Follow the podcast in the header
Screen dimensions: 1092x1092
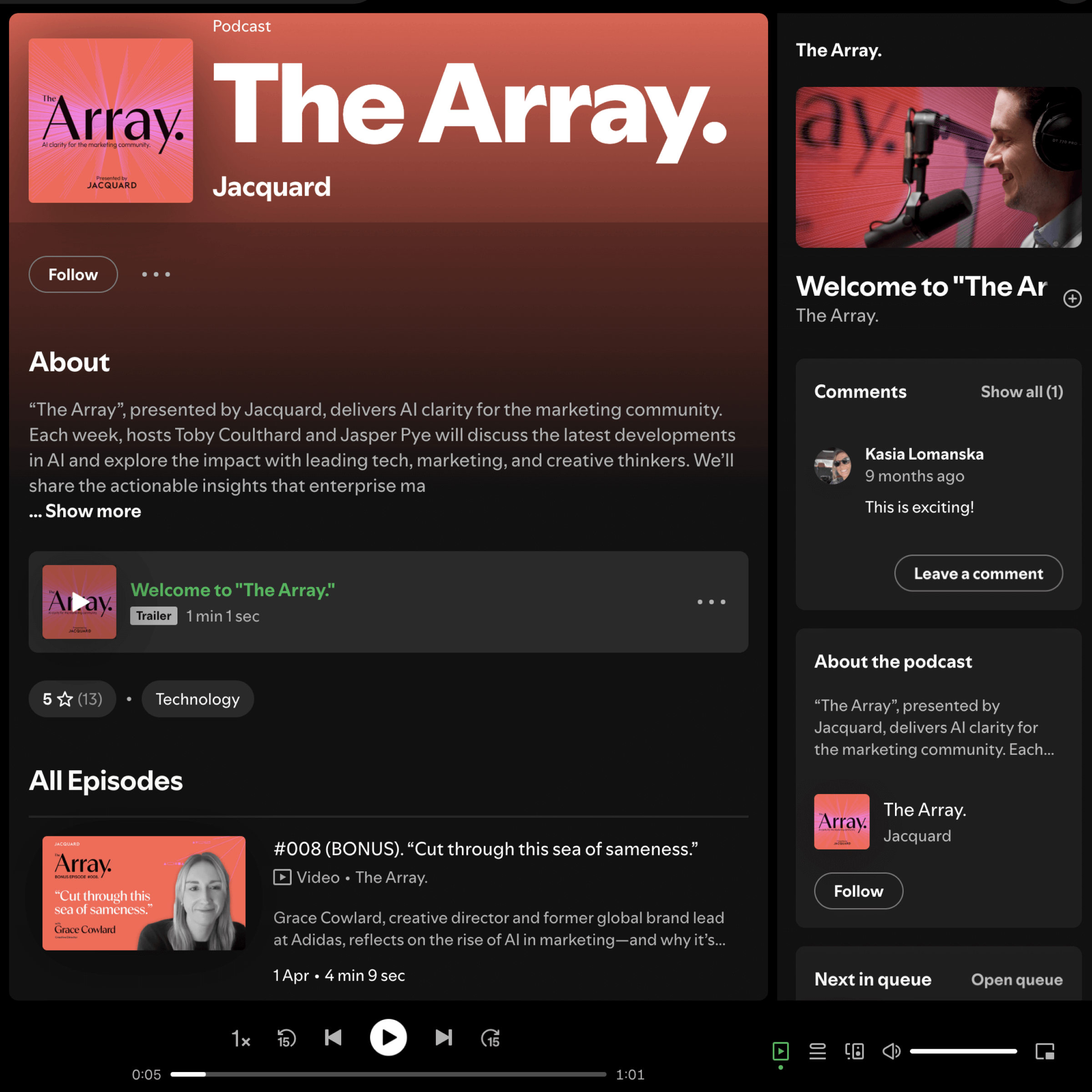click(x=73, y=275)
